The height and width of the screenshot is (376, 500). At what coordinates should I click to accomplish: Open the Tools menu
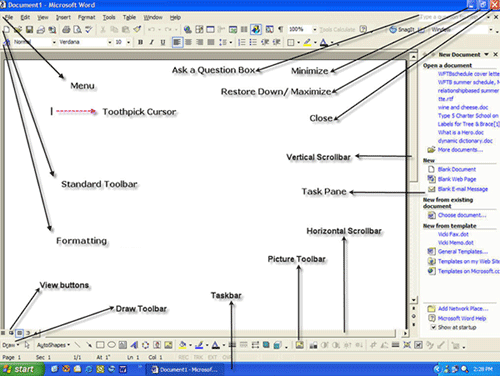tap(109, 17)
